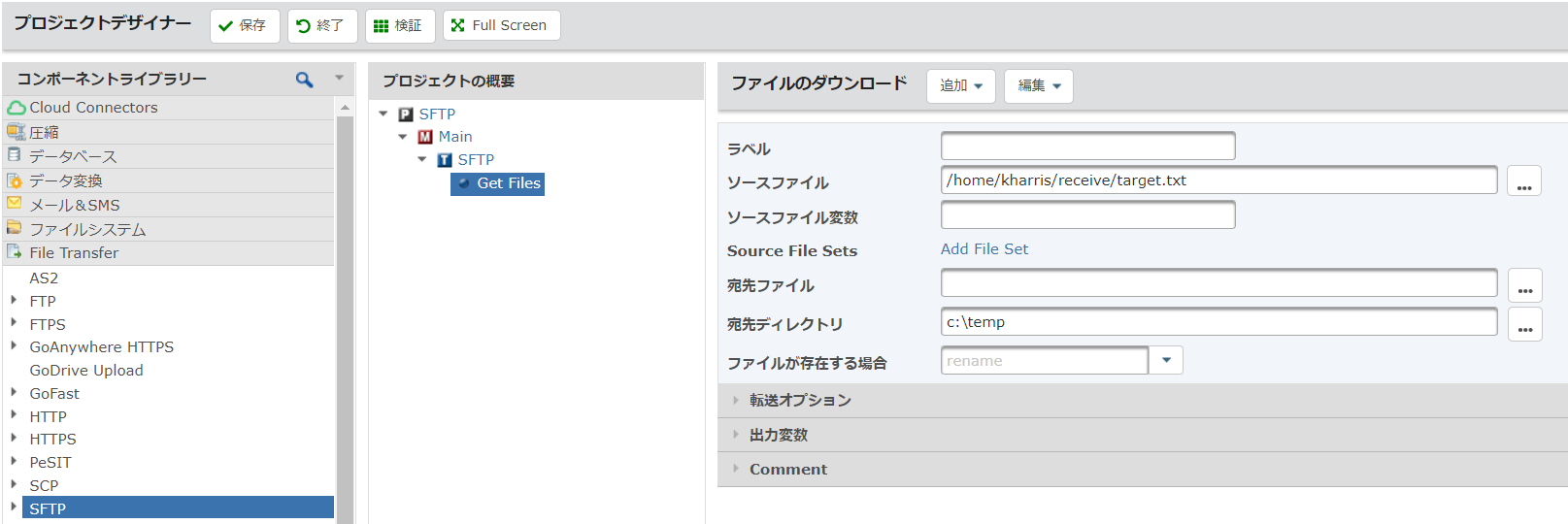Screen dimensions: 1568x524
Task: Expand the 出力変数 section
Action: [x=1143, y=435]
